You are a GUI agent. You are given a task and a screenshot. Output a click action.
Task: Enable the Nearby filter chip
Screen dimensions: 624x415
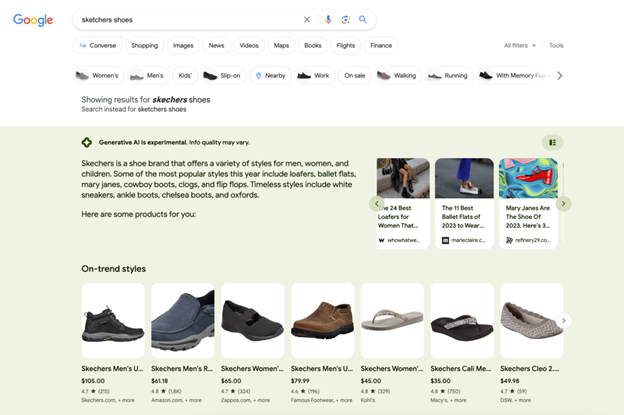coord(269,75)
